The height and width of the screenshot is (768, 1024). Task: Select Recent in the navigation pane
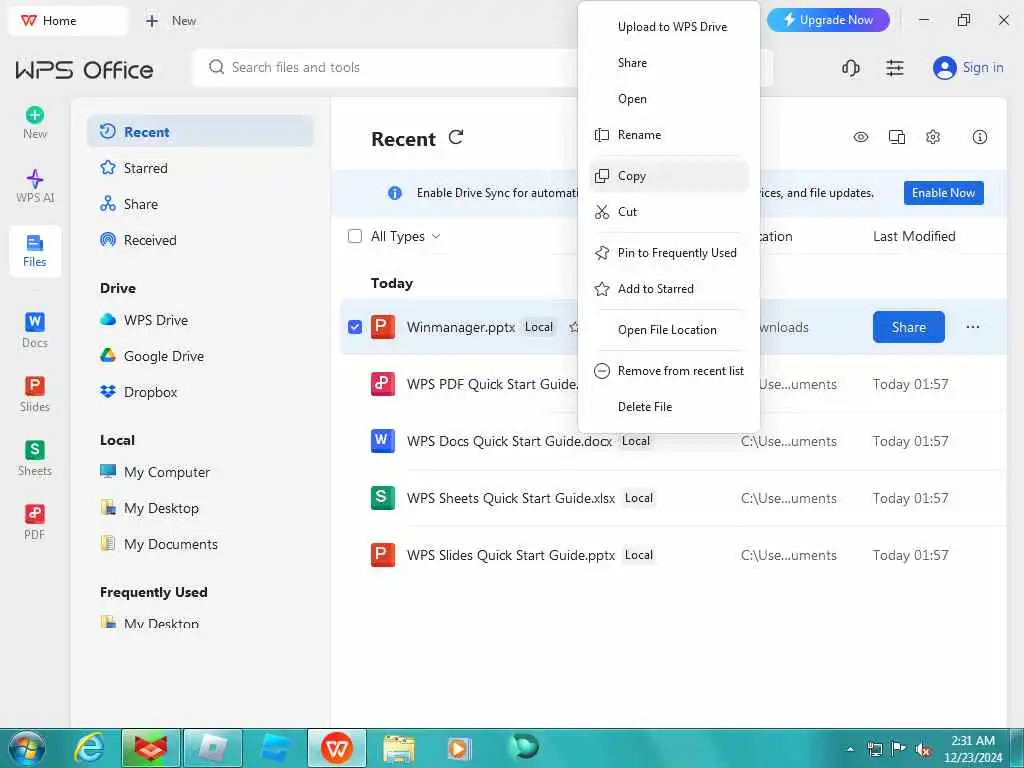[x=200, y=132]
